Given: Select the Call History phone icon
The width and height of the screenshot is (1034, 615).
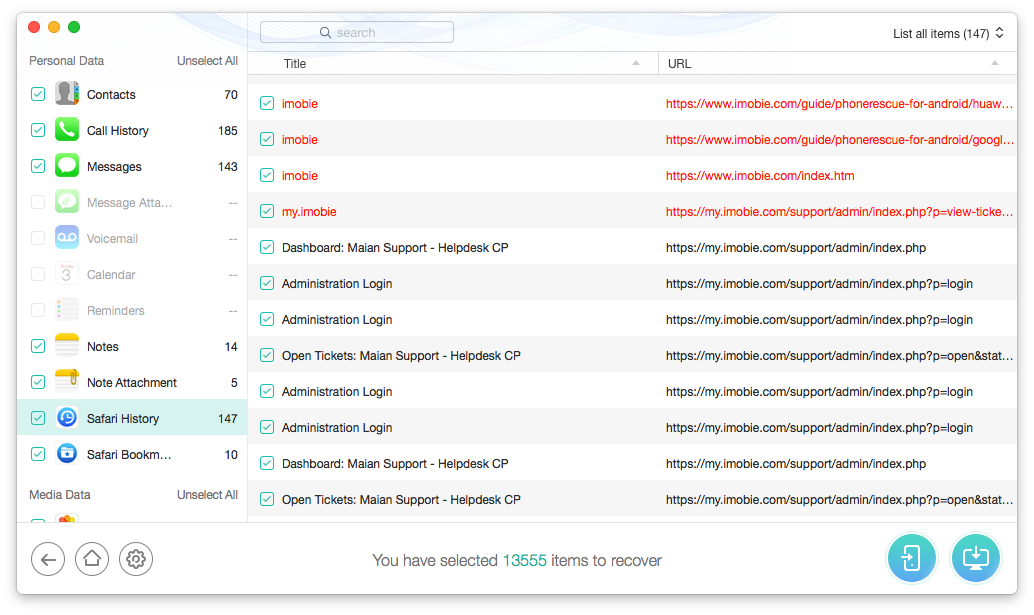Looking at the screenshot, I should 67,131.
